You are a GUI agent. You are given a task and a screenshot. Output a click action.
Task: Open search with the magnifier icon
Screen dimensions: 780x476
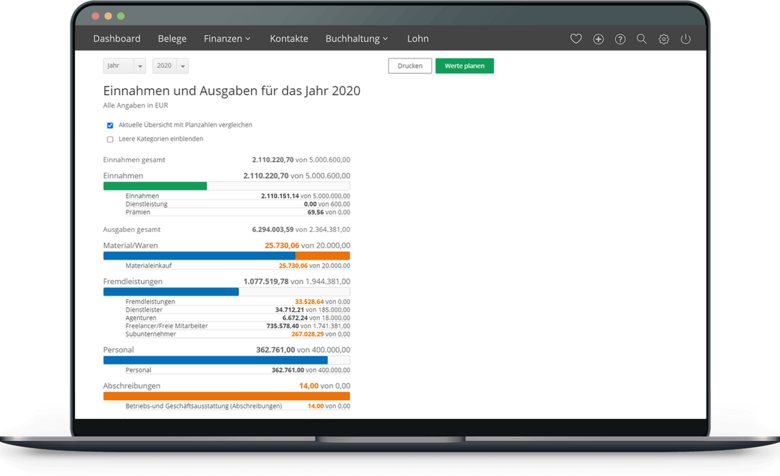642,39
